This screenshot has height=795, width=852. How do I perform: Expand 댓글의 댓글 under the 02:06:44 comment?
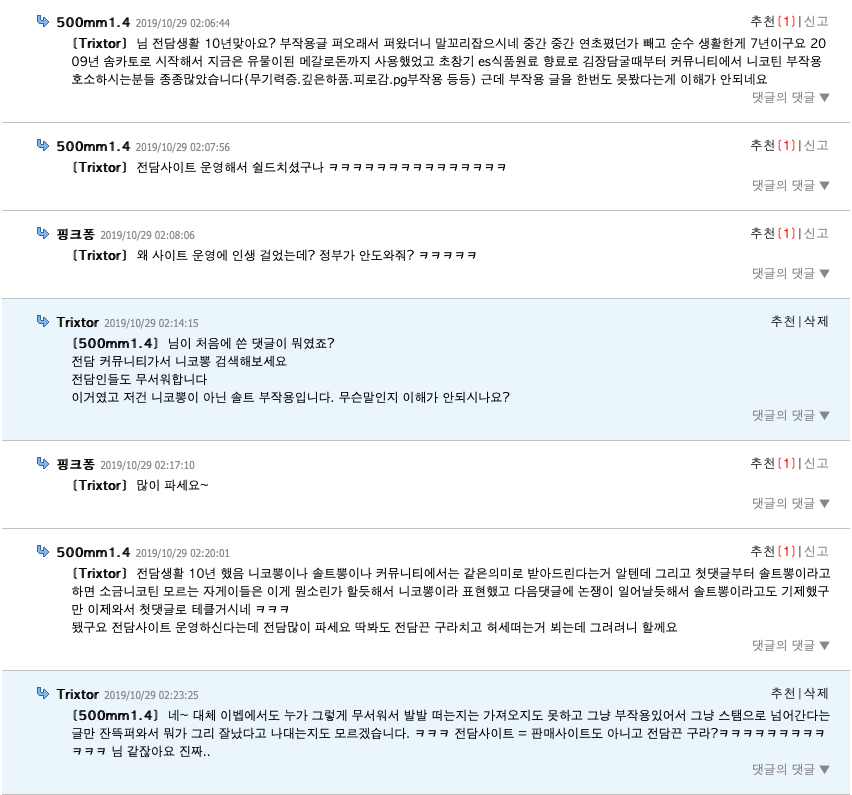(x=791, y=97)
